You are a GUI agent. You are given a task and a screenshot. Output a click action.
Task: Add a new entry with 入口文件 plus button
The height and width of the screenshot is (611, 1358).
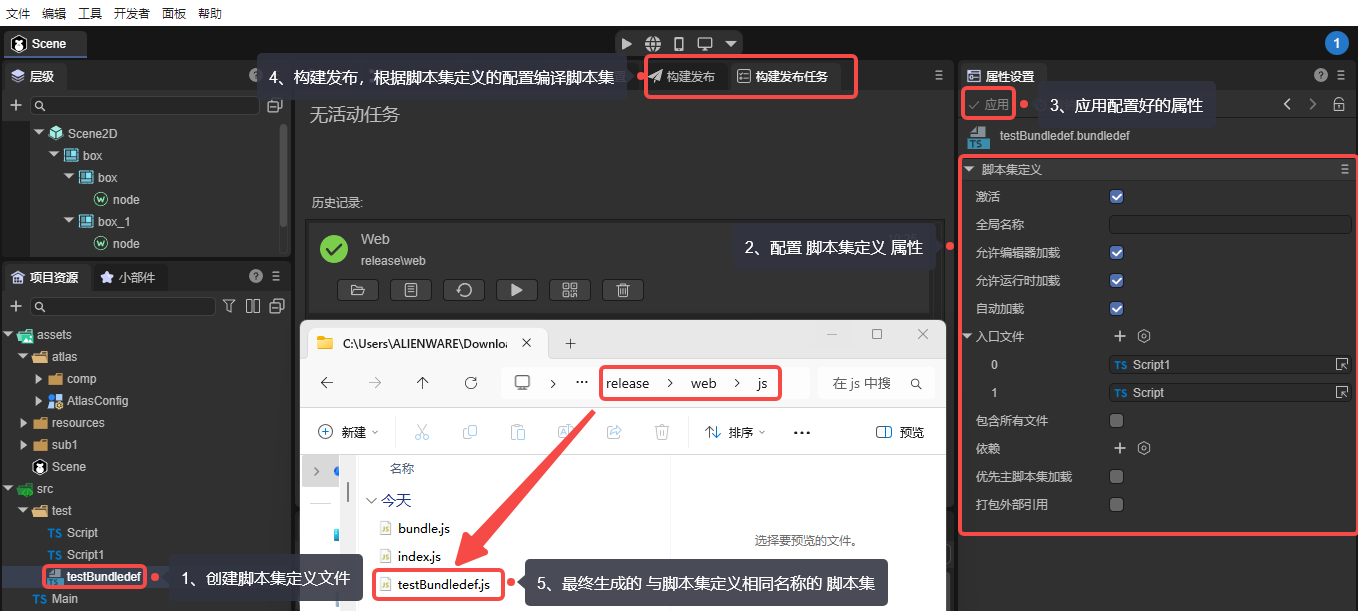[1120, 337]
